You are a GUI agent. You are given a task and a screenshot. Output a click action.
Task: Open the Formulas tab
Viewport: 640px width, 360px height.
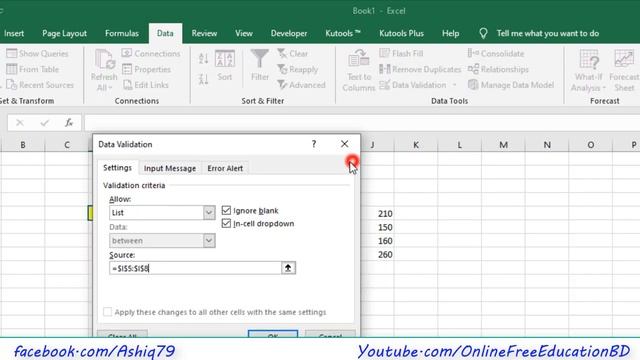(122, 33)
